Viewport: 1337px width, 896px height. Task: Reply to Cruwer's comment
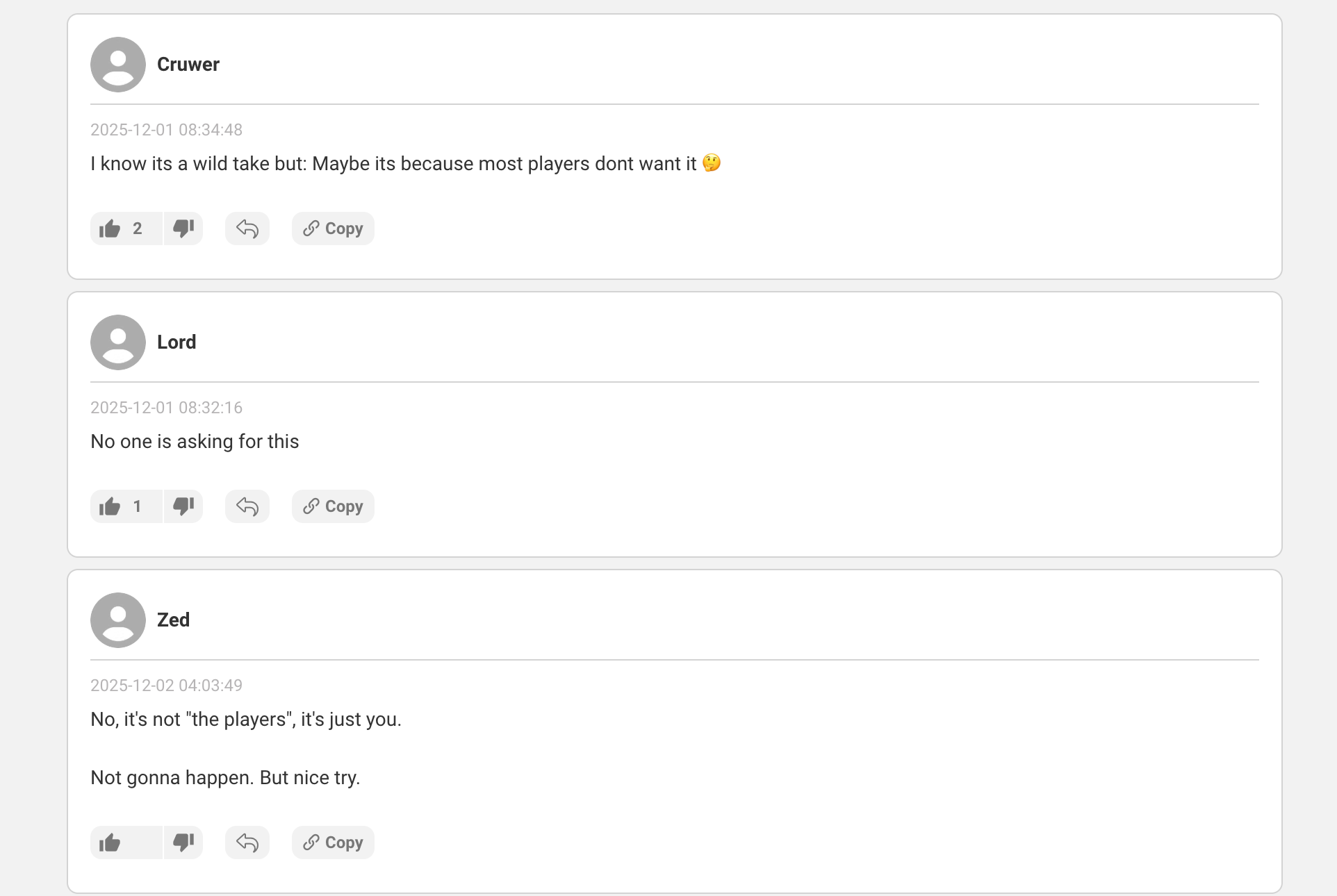[x=247, y=229]
